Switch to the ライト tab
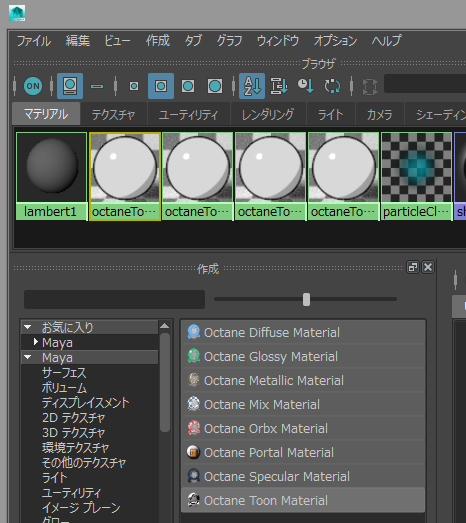The height and width of the screenshot is (523, 466). pyautogui.click(x=331, y=115)
